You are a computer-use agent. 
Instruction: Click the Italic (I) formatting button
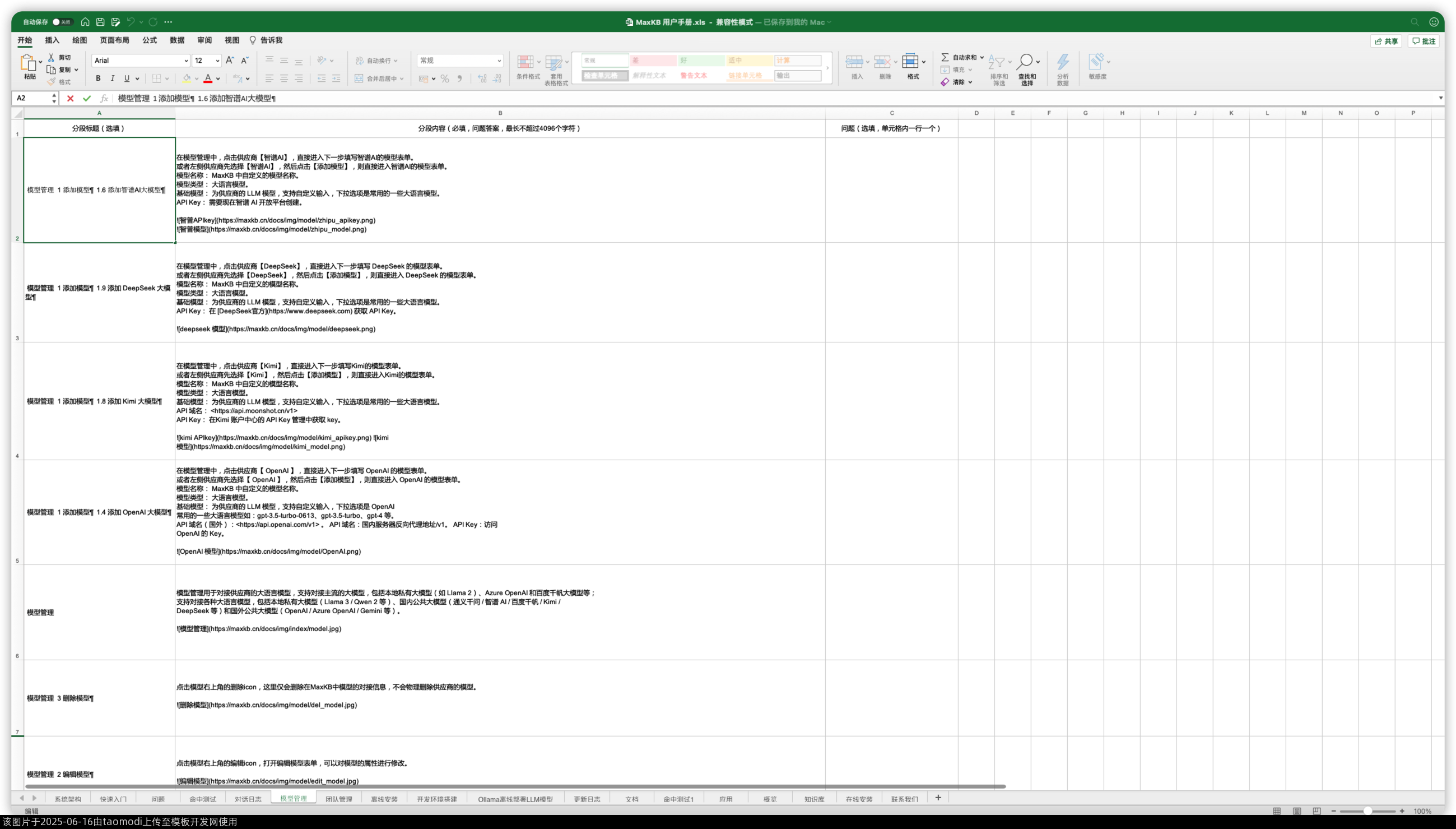(112, 78)
